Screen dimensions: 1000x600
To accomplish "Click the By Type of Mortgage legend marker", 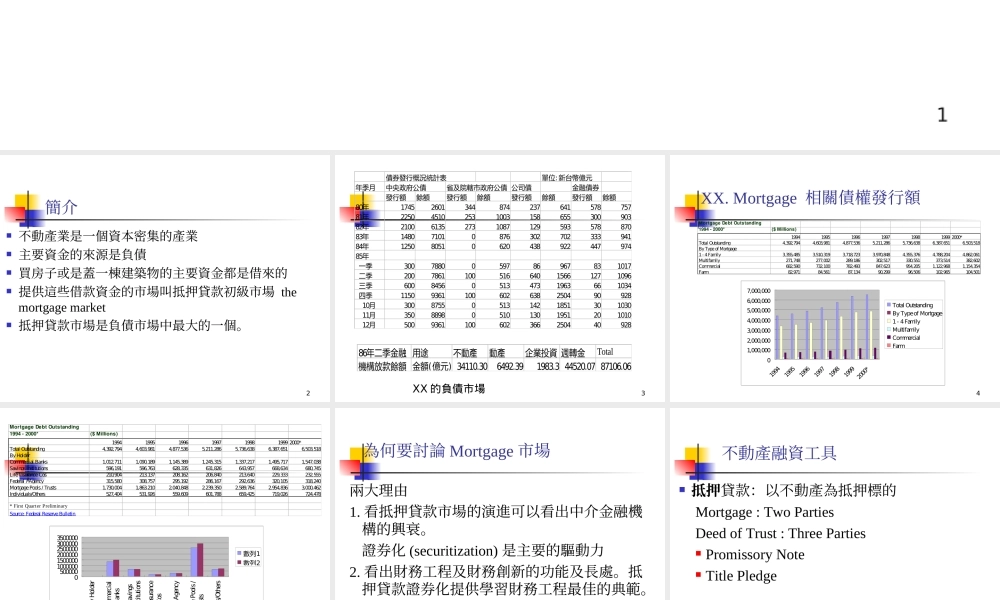I will [x=889, y=314].
